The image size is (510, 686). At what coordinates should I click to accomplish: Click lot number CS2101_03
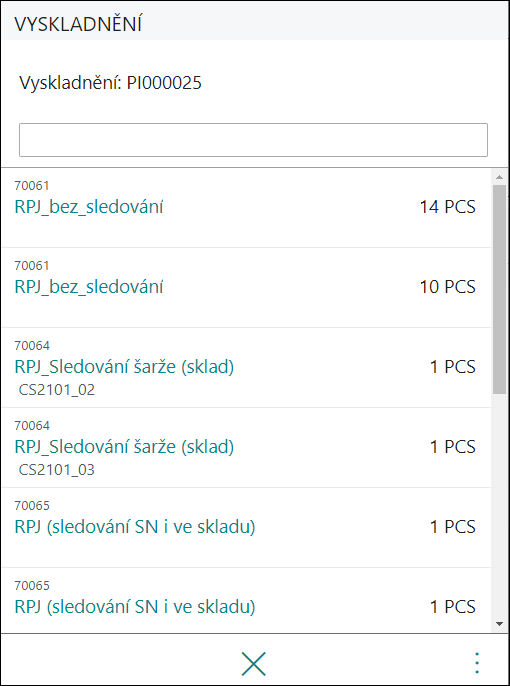(57, 470)
